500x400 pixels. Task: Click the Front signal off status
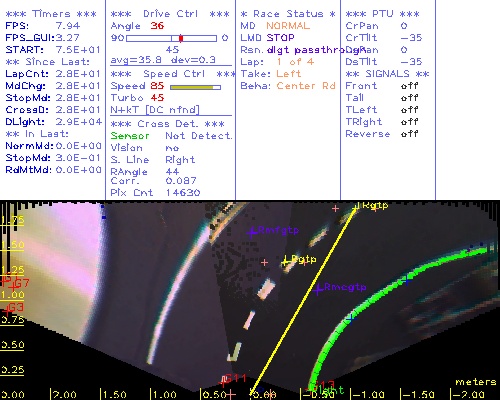410,86
